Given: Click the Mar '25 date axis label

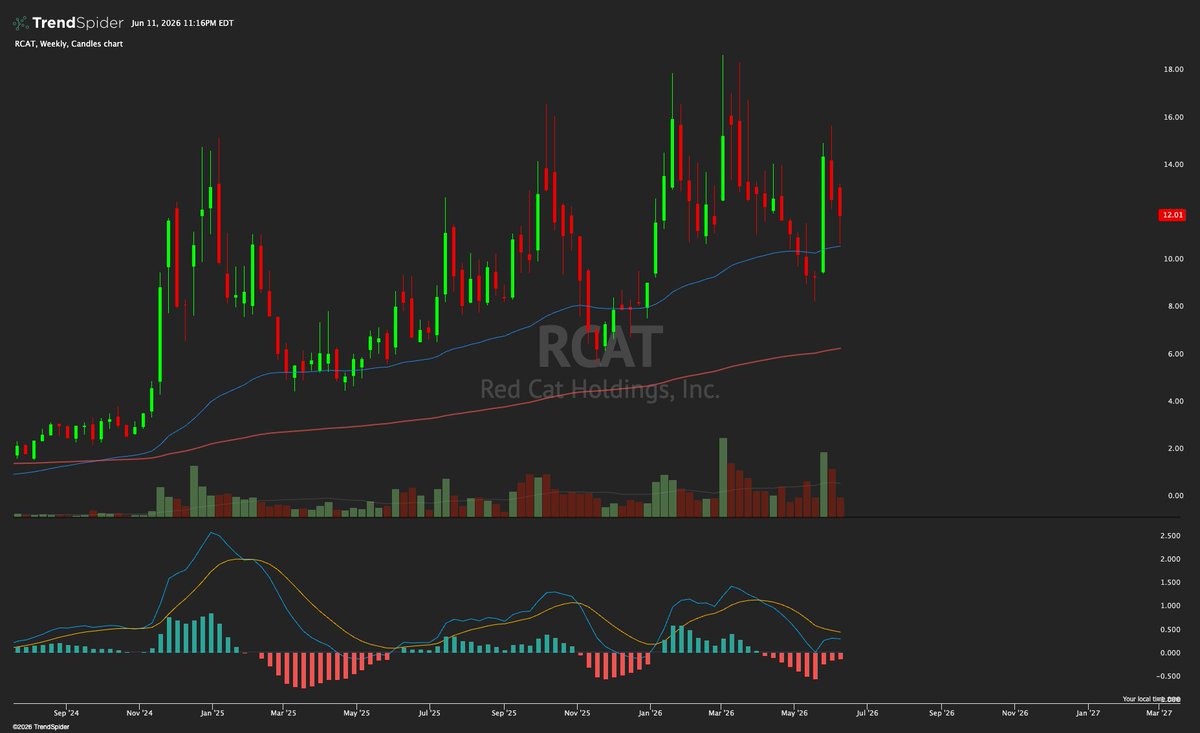Looking at the screenshot, I should 283,714.
